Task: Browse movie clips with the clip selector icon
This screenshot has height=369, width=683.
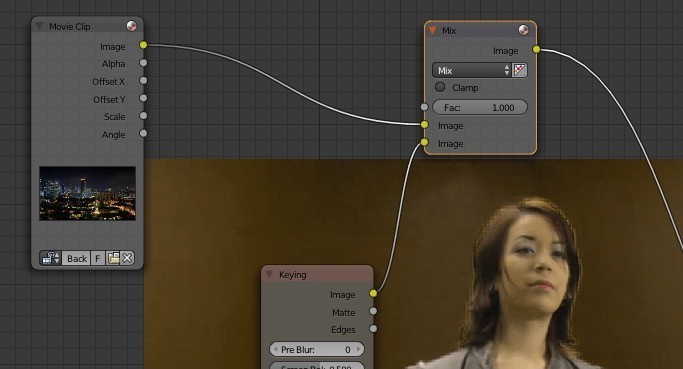Action: [51, 258]
